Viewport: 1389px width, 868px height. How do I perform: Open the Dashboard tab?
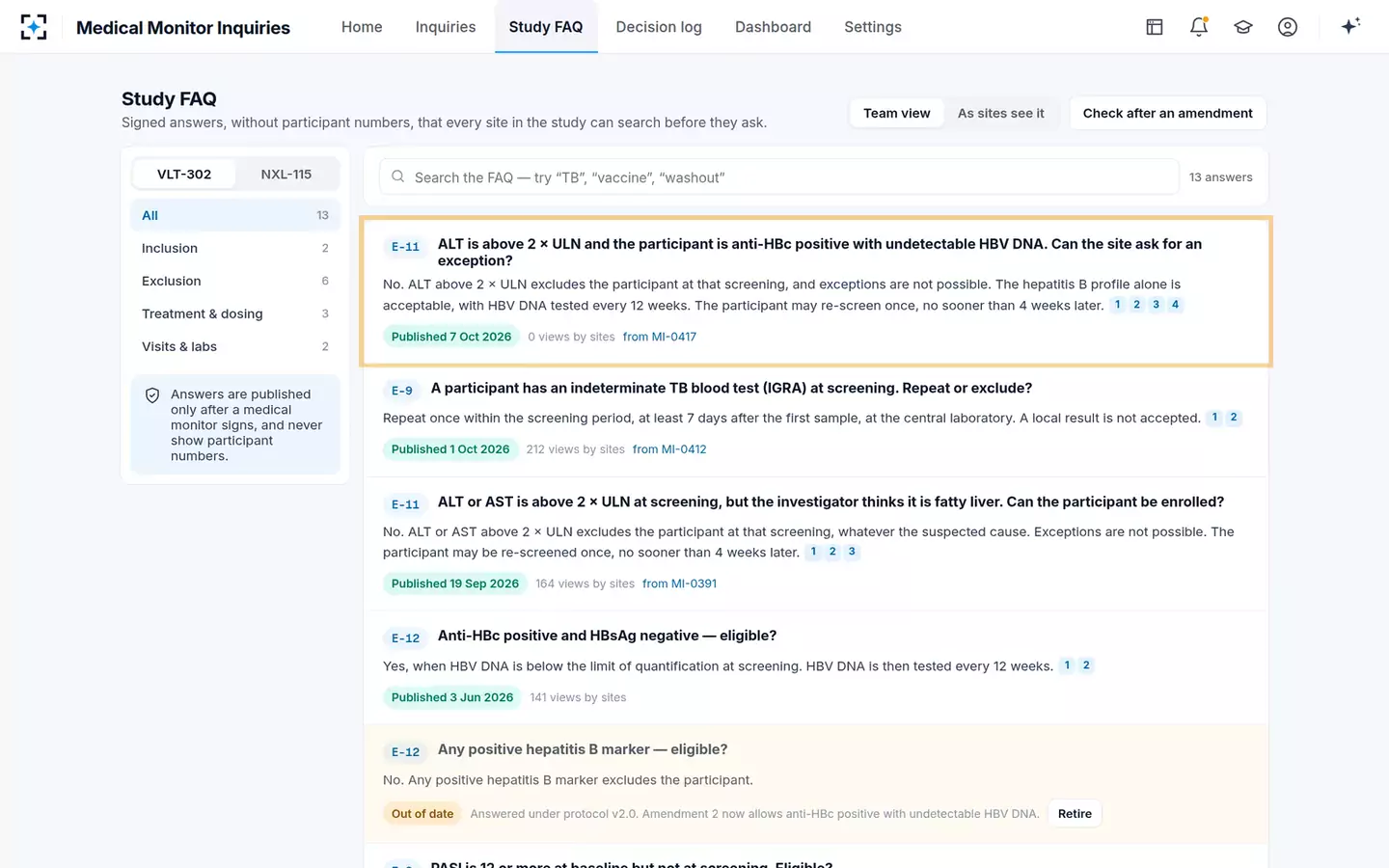coord(773,27)
